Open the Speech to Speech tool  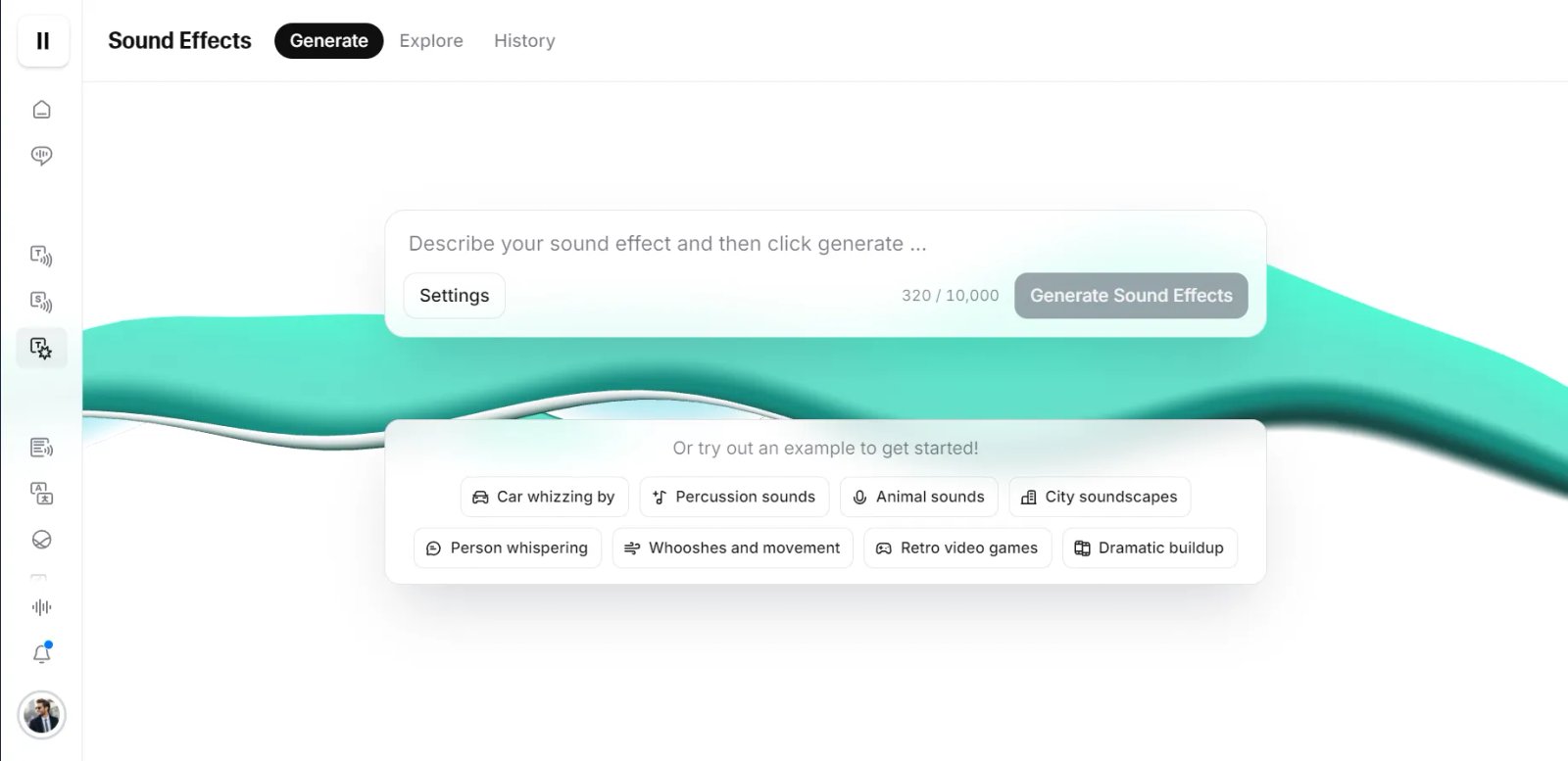pos(41,302)
